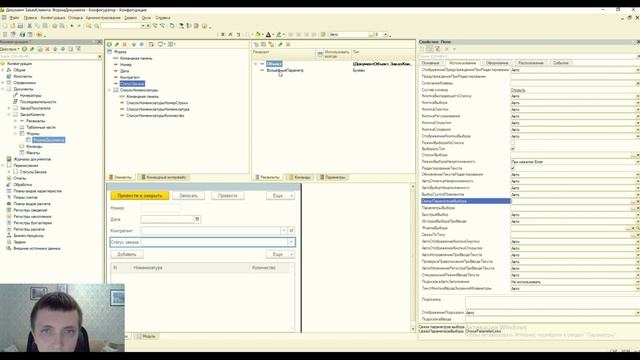Expand the Справочники node in configuration tree

pyautogui.click(x=3, y=83)
